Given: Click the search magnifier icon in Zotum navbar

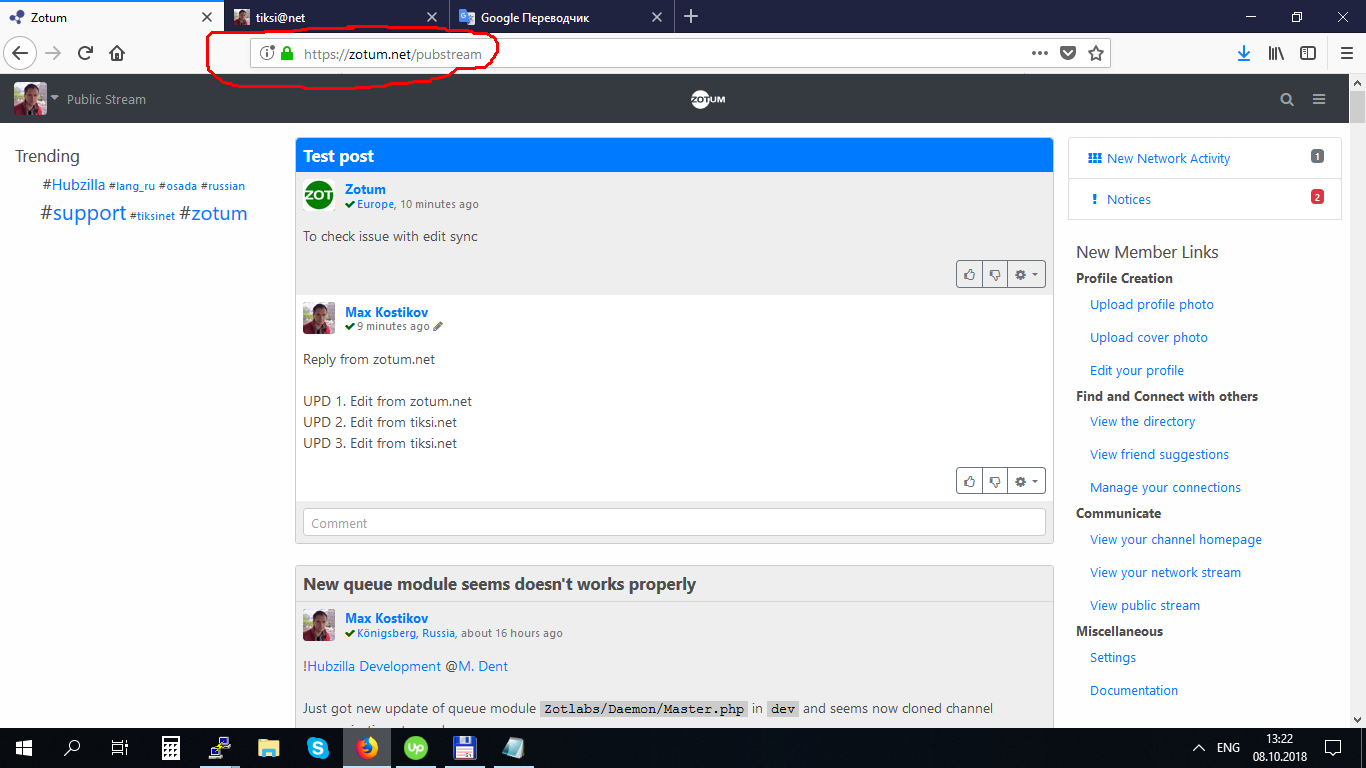Looking at the screenshot, I should coord(1287,99).
